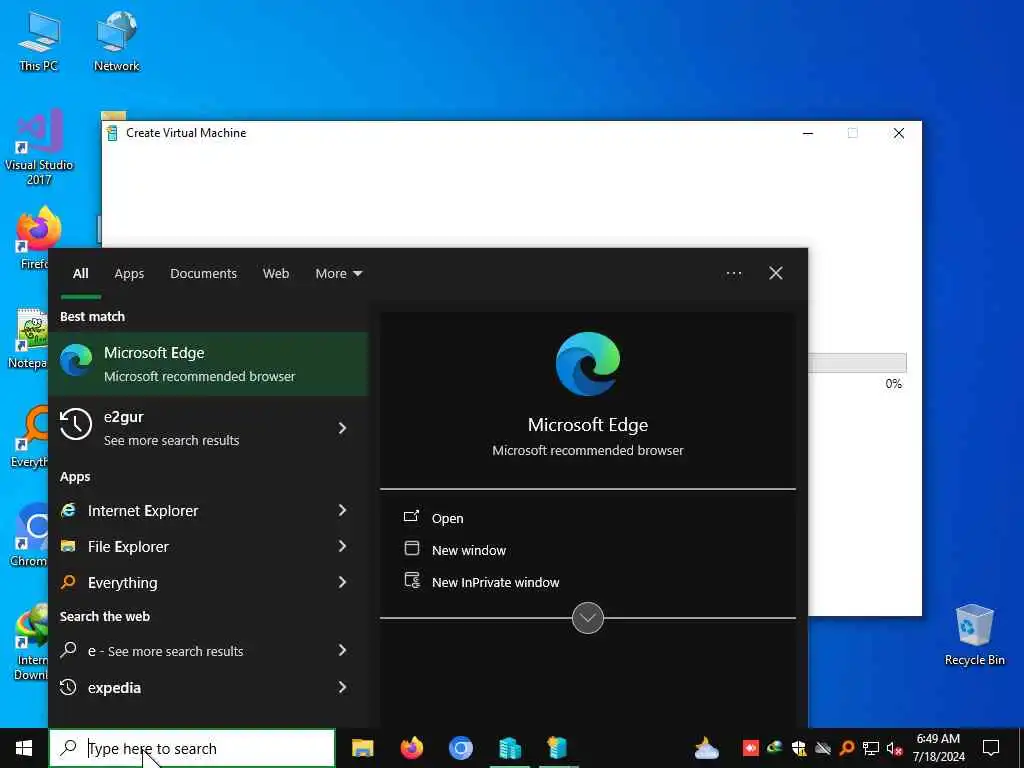Click the Open action for Microsoft Edge

point(447,519)
